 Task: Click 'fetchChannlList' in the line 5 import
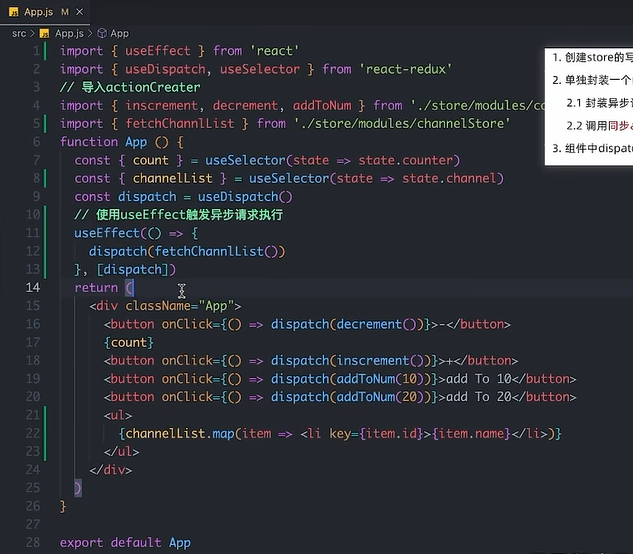click(180, 124)
